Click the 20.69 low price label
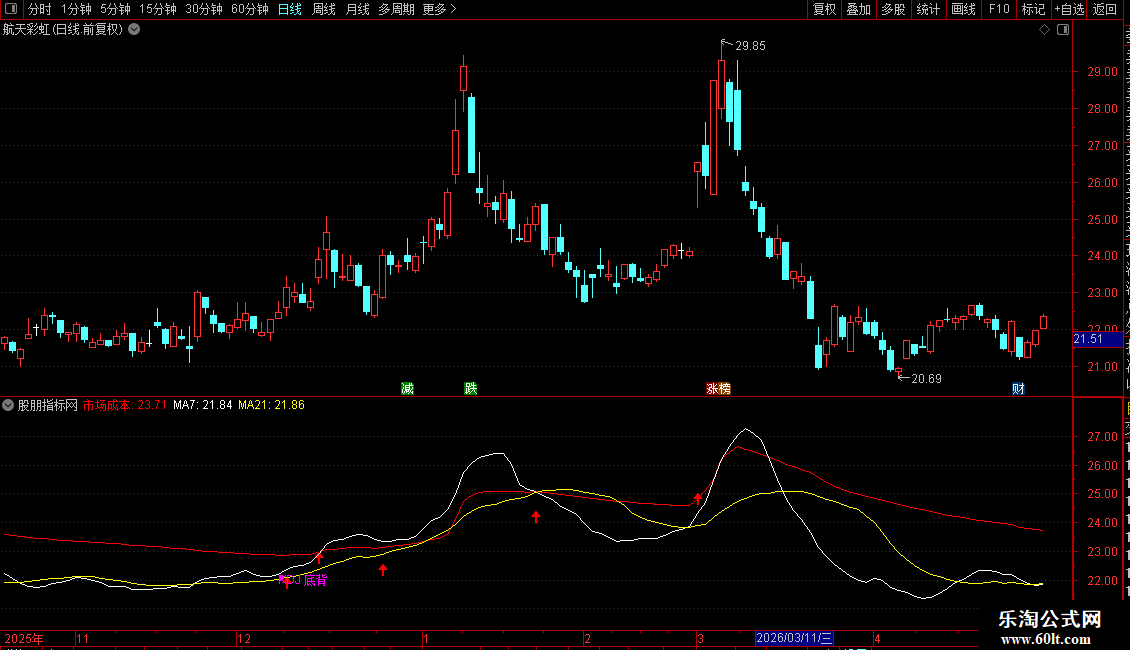The image size is (1130, 650). (x=926, y=378)
